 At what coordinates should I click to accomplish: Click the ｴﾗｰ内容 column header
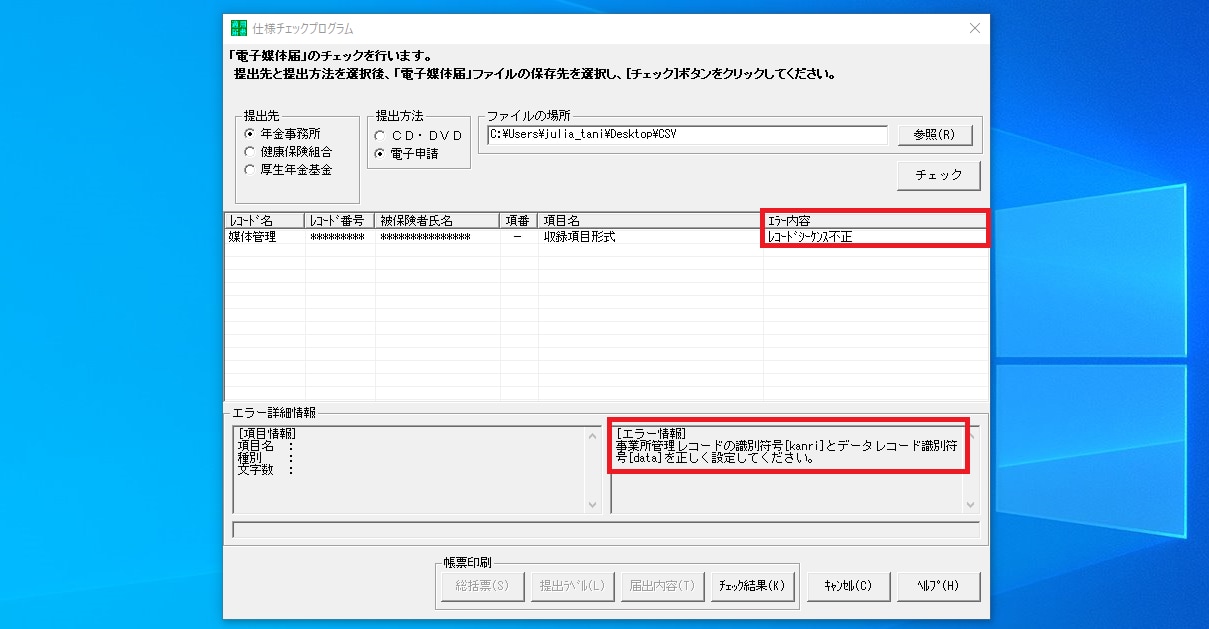point(874,220)
